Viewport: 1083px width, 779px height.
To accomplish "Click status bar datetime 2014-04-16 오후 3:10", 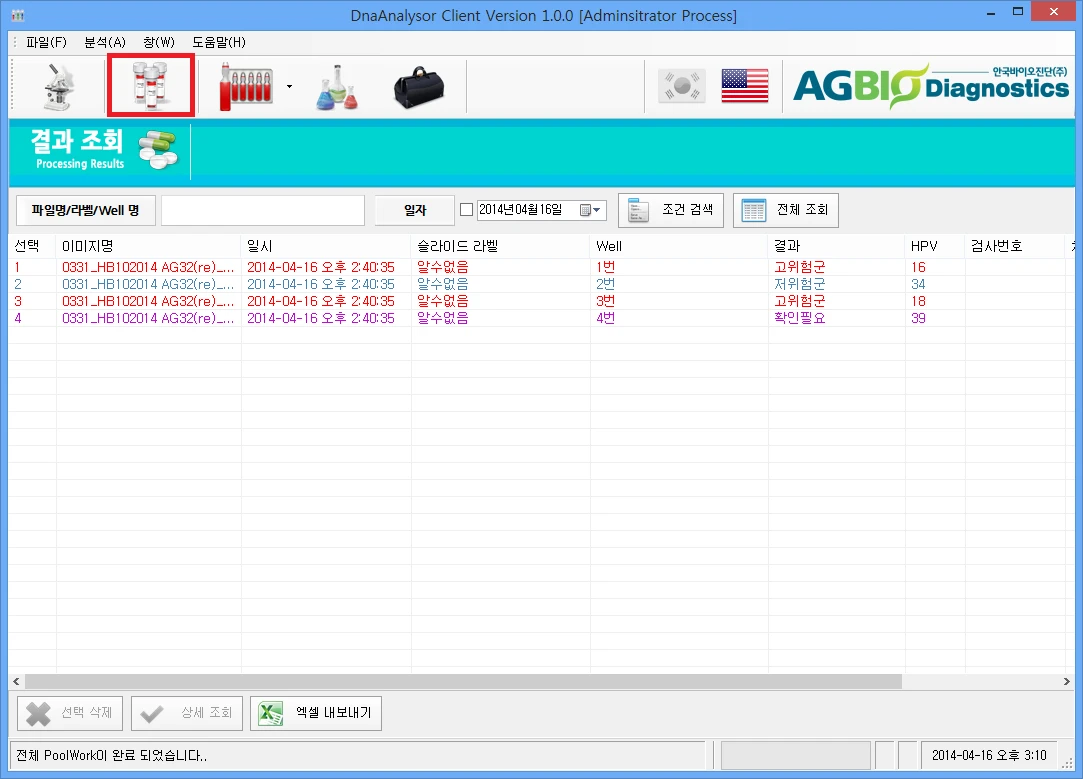I will tap(989, 756).
